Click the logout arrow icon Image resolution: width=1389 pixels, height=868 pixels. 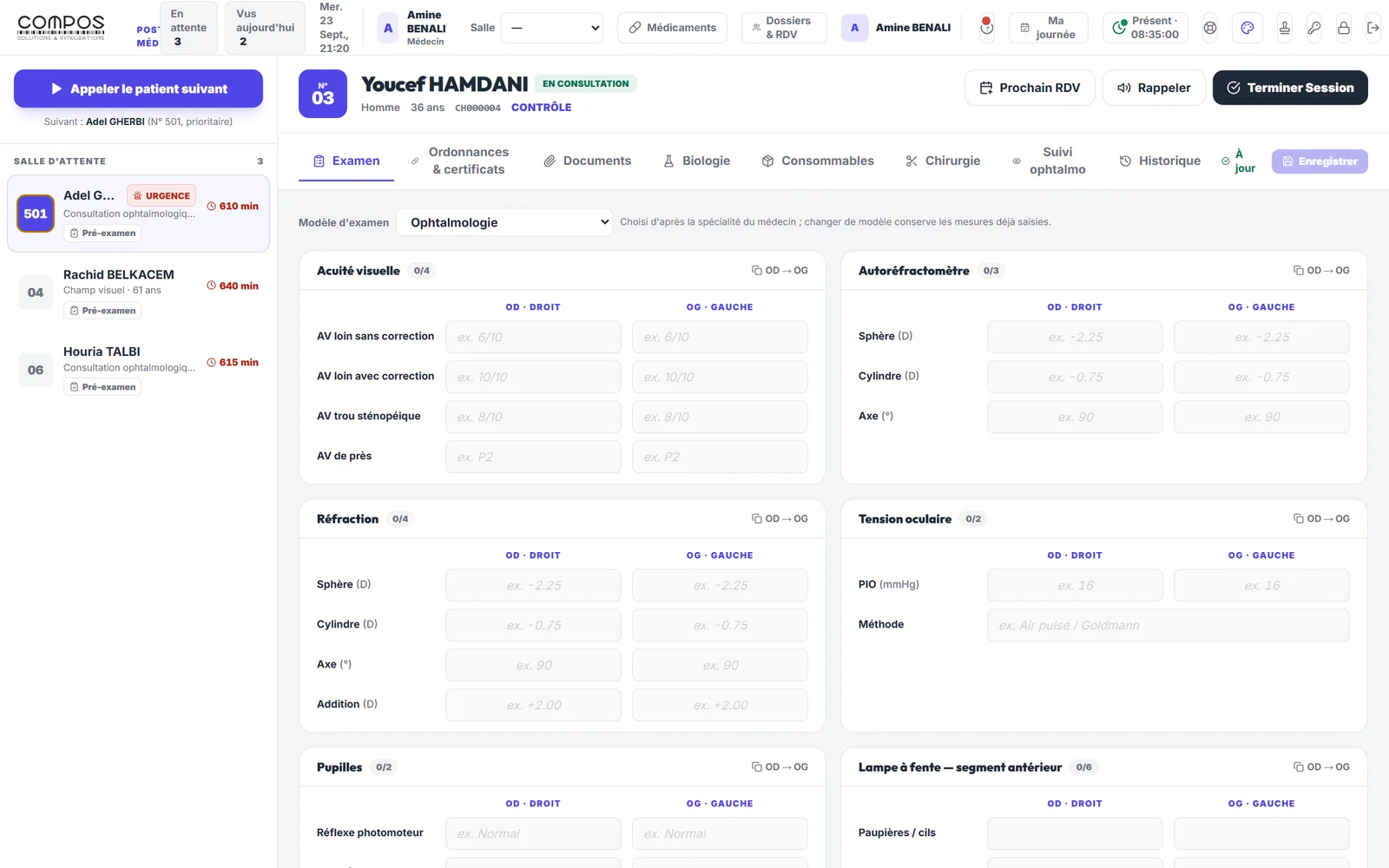(x=1373, y=28)
